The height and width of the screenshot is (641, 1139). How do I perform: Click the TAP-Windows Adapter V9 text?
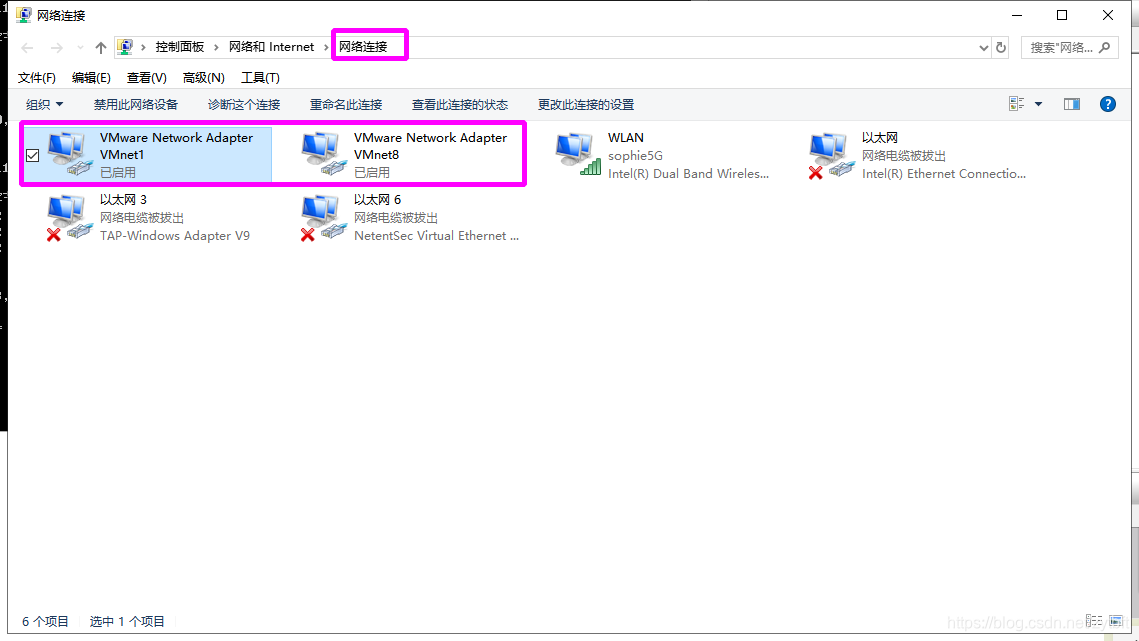coord(174,235)
